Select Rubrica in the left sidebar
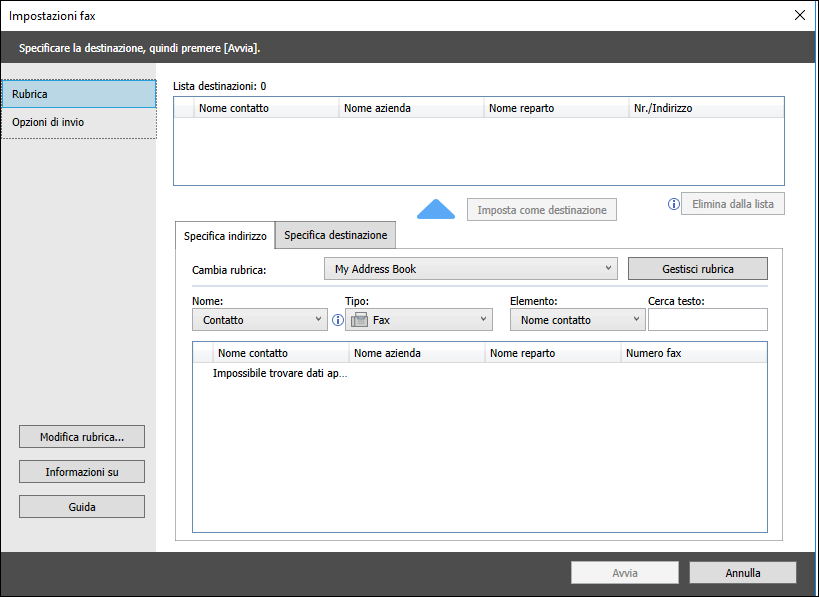 coord(79,94)
